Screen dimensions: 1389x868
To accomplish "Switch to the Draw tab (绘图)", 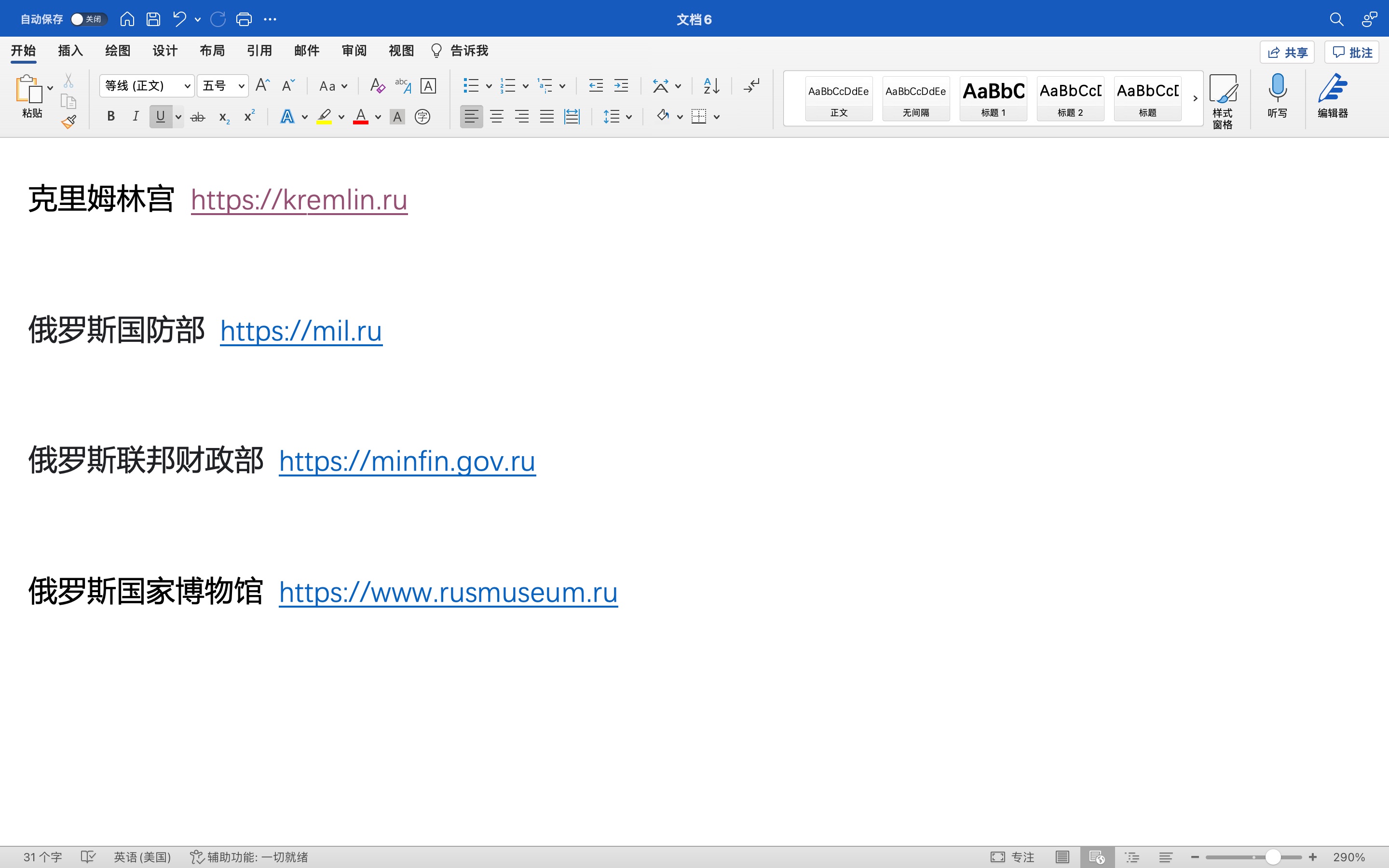I will (118, 51).
